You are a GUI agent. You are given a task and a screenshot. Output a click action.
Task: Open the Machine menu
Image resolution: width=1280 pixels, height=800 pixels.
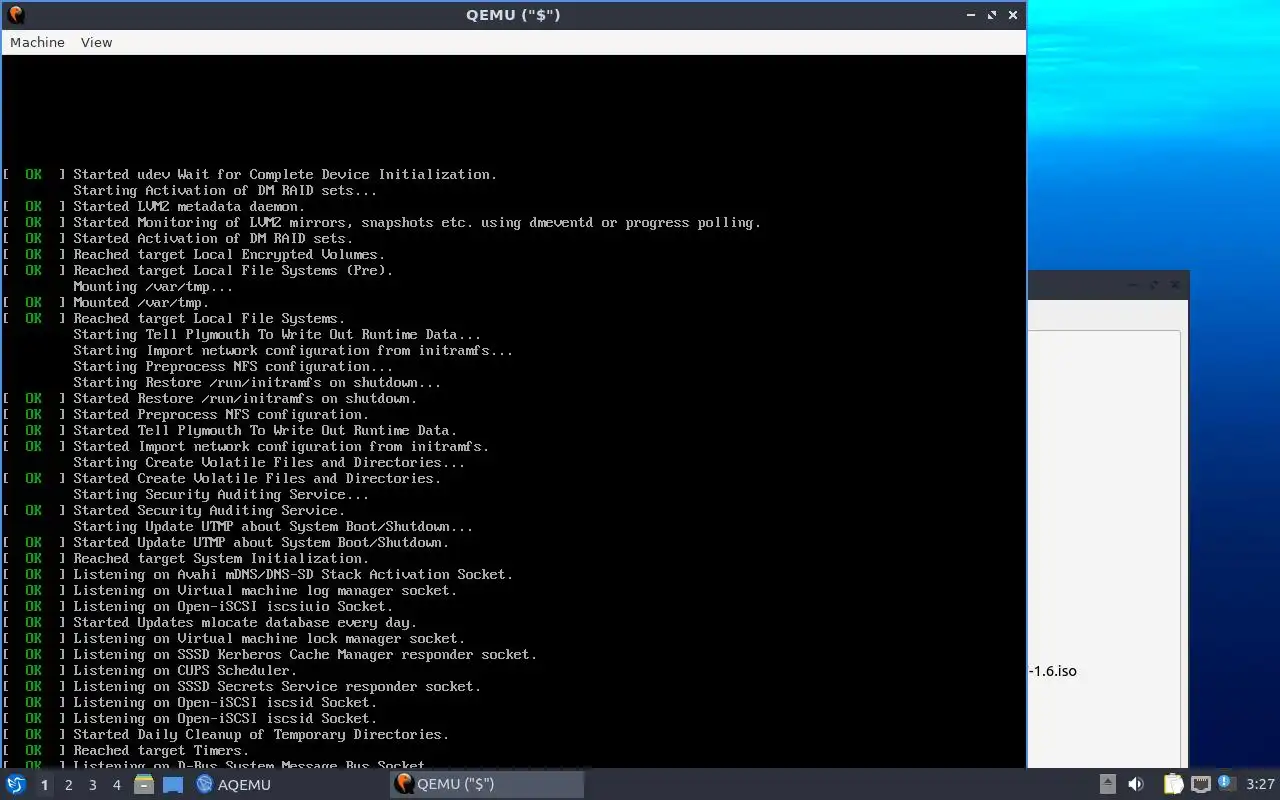coord(37,42)
